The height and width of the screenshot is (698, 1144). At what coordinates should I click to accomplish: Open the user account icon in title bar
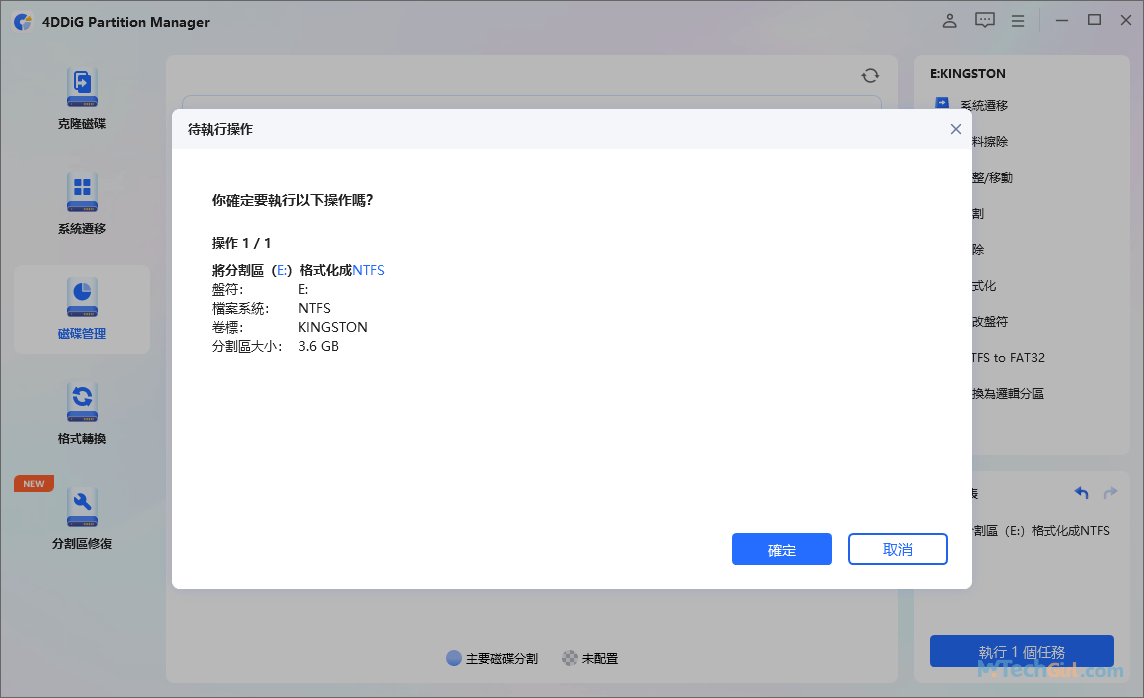tap(949, 20)
